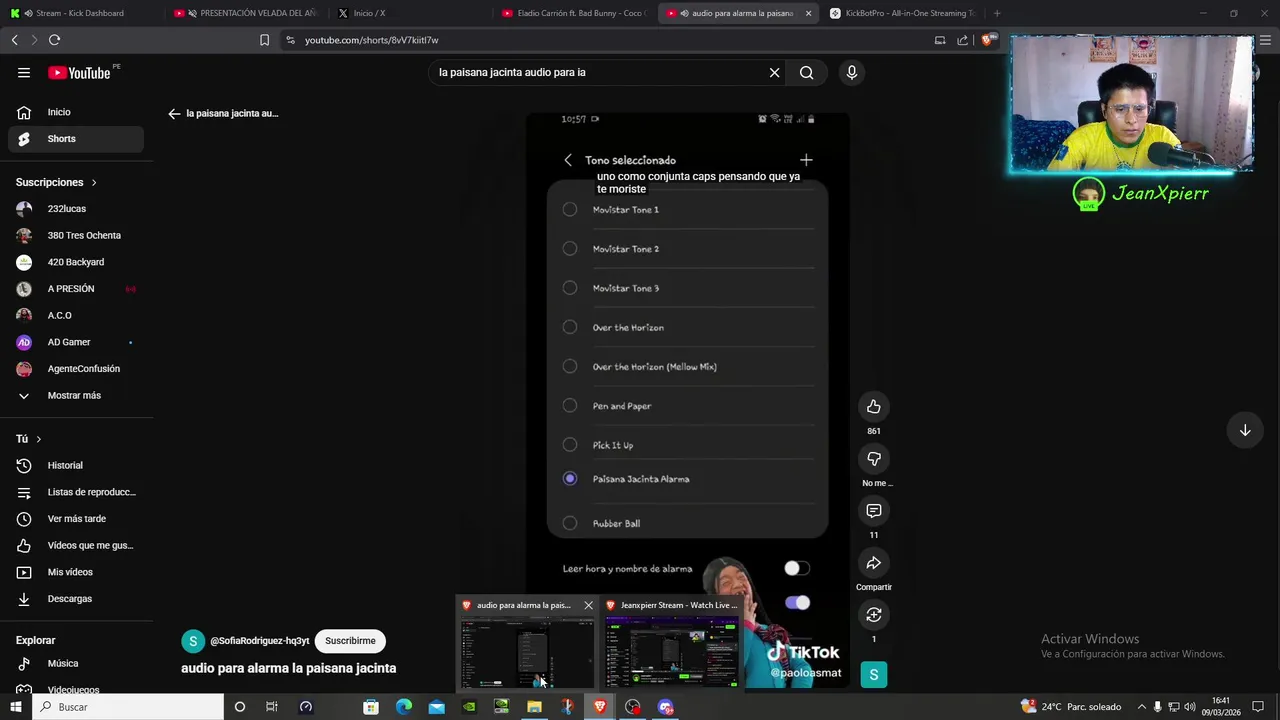Open Música under Explorar
Viewport: 1280px width, 720px height.
coord(76,663)
